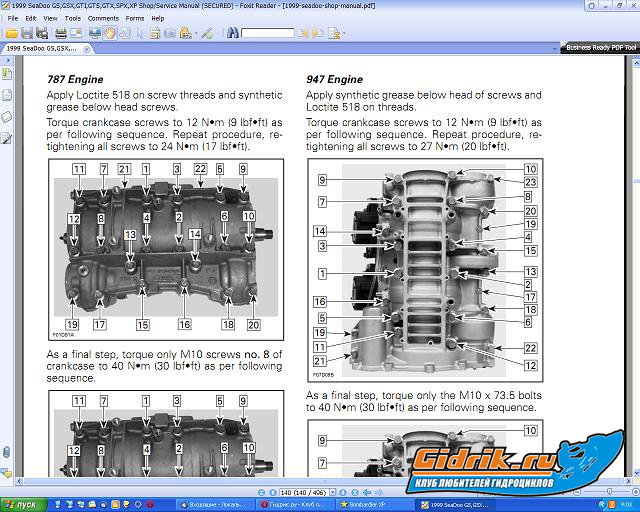
Task: Open the Tools menu
Action: point(72,18)
